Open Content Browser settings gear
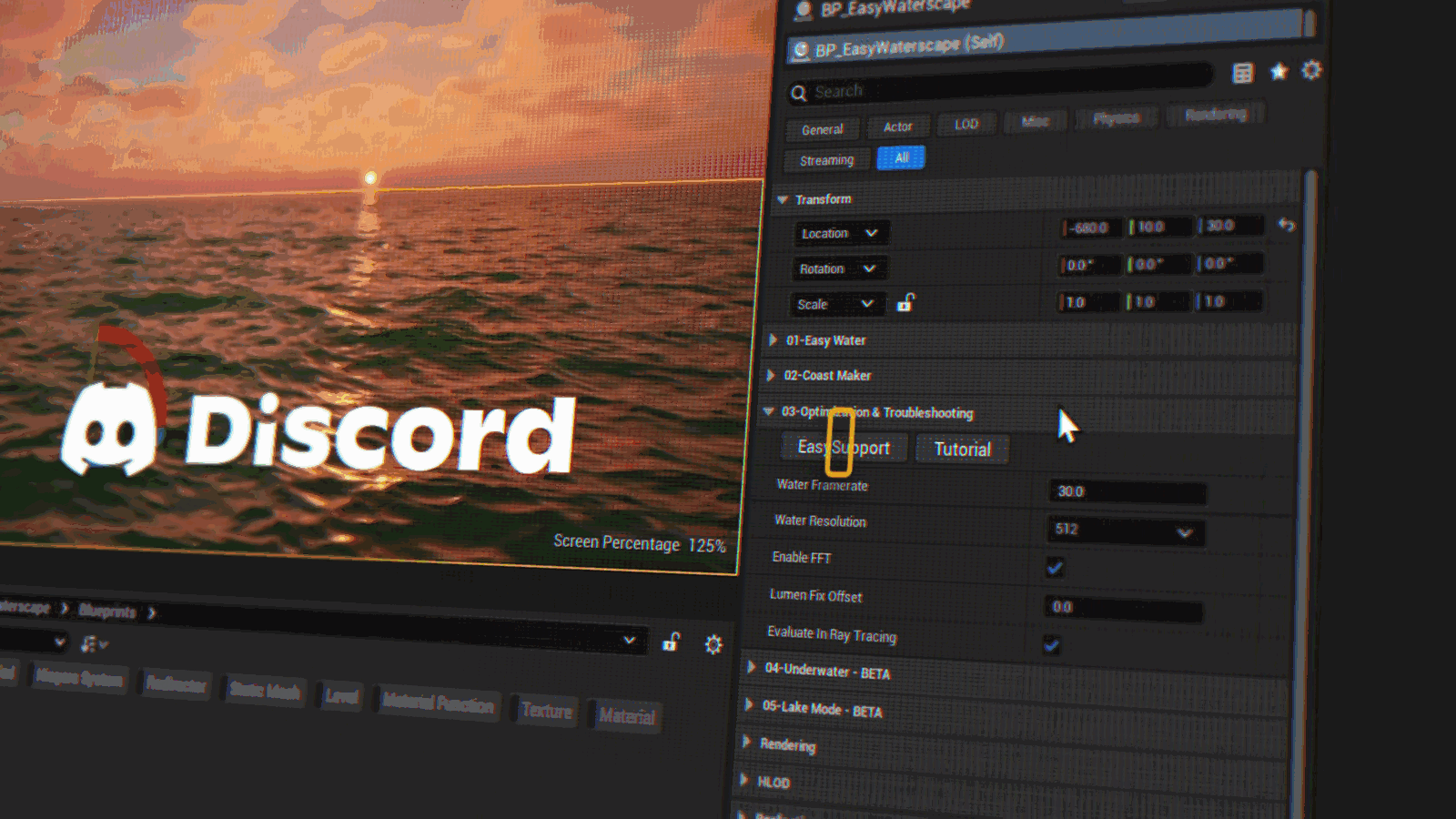1456x819 pixels. pos(713,644)
